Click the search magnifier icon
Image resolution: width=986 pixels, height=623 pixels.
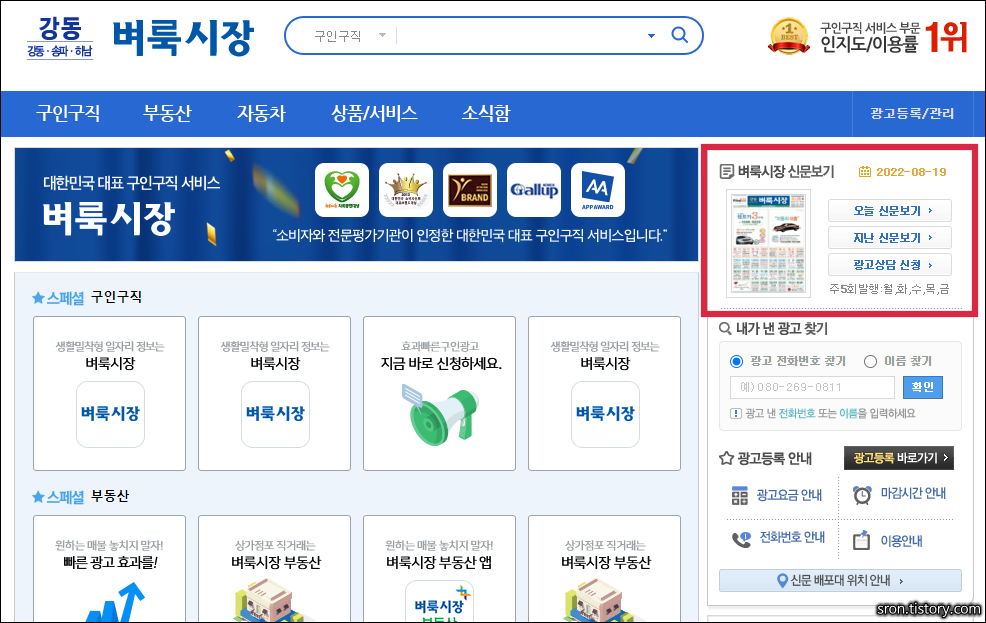coord(679,35)
